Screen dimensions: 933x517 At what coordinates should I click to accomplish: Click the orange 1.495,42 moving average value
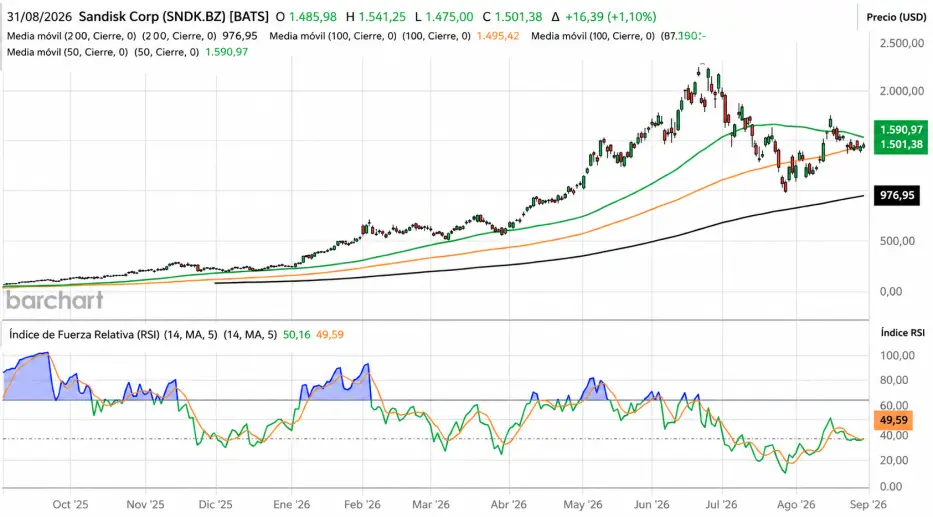point(498,36)
